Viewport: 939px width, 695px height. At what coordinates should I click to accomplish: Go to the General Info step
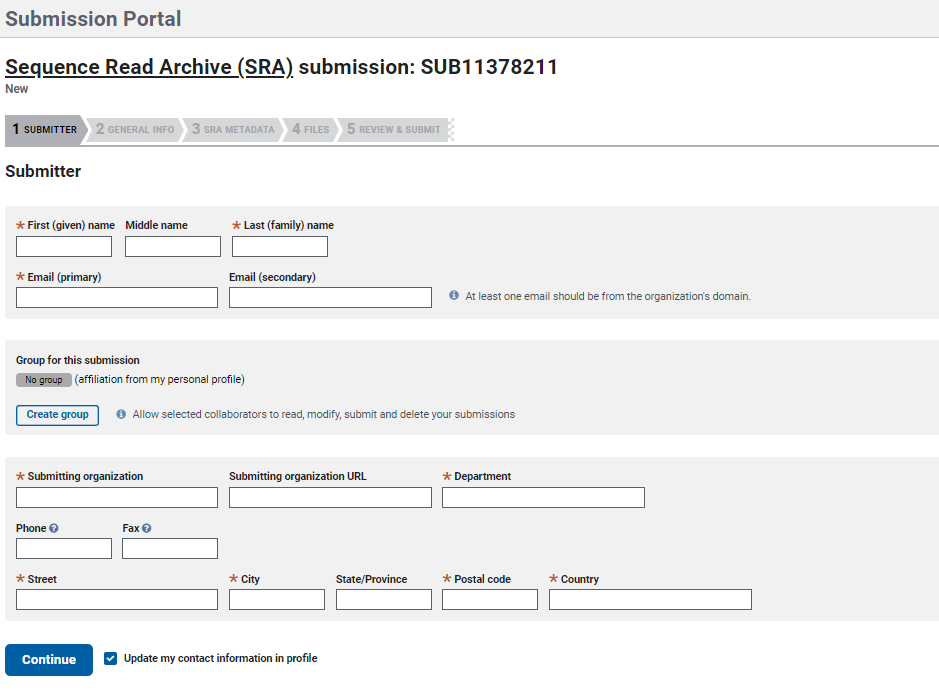[x=135, y=129]
